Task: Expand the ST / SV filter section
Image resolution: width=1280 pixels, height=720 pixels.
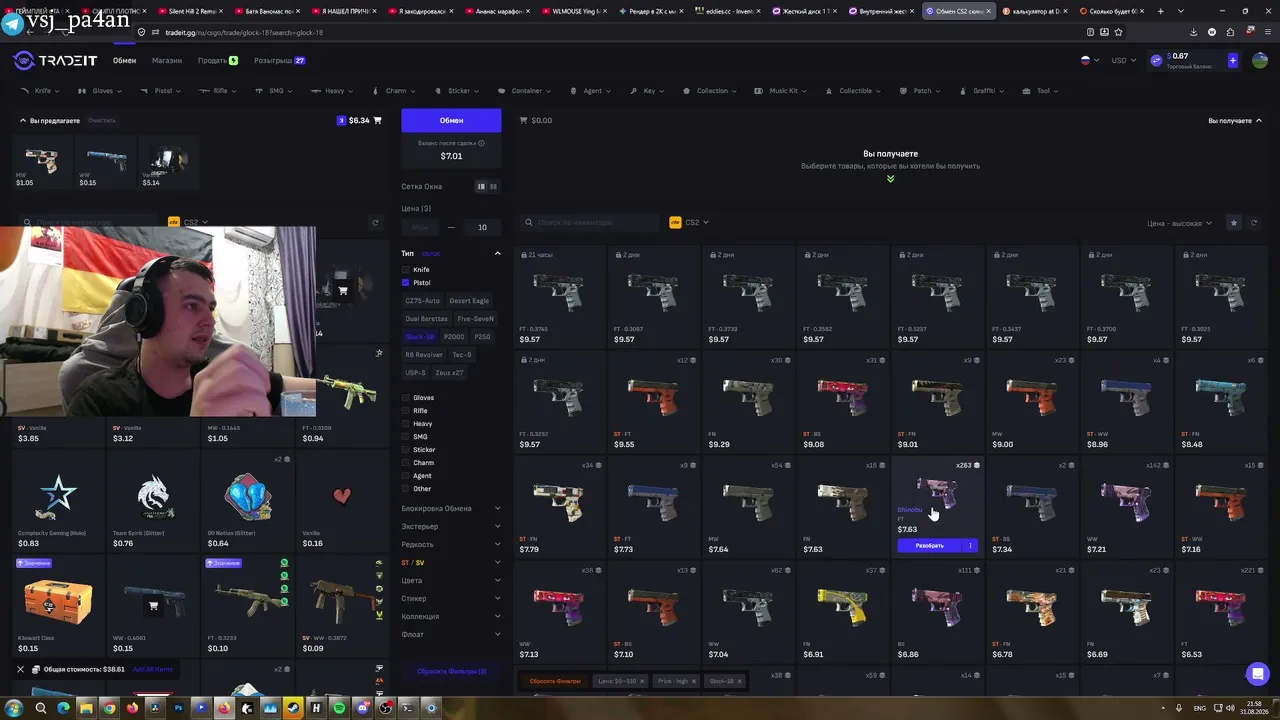Action: tap(451, 562)
